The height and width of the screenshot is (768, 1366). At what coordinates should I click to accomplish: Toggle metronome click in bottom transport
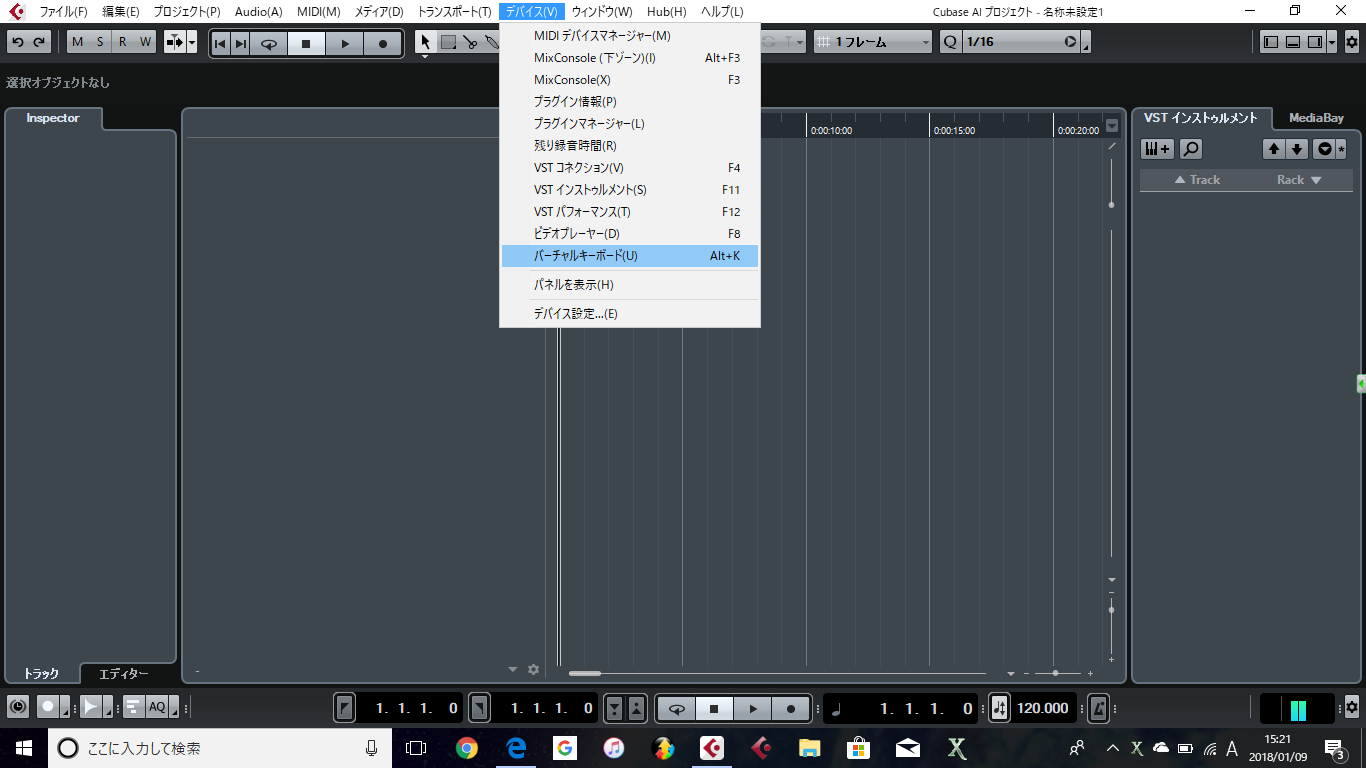point(1098,708)
